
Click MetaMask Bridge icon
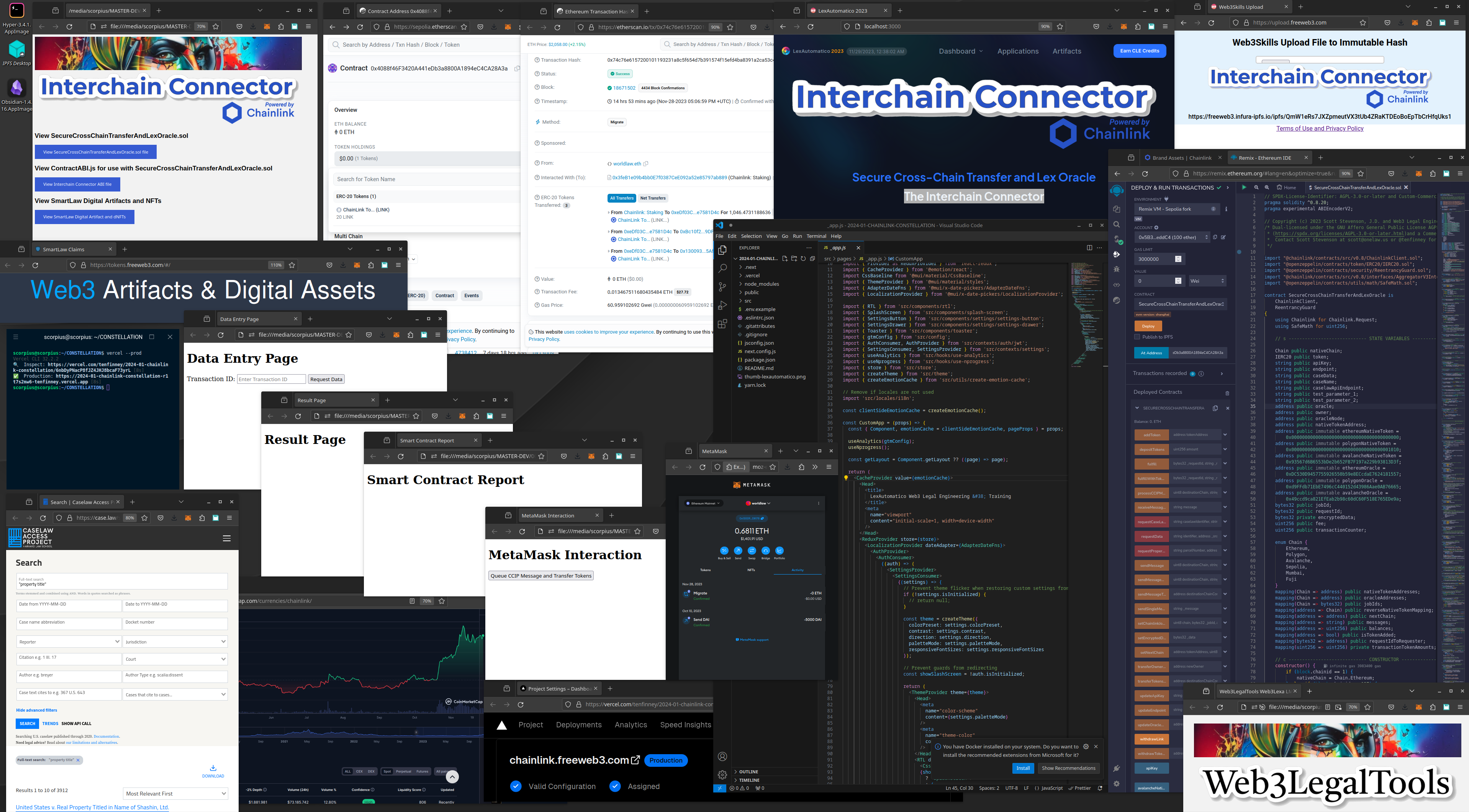765,551
